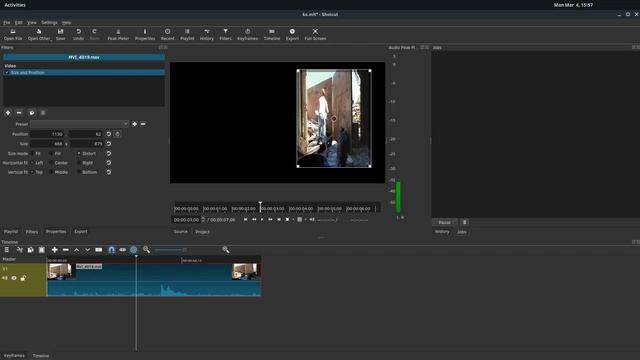This screenshot has width=640, height=360.
Task: Switch to the Project player tab
Action: coord(202,231)
